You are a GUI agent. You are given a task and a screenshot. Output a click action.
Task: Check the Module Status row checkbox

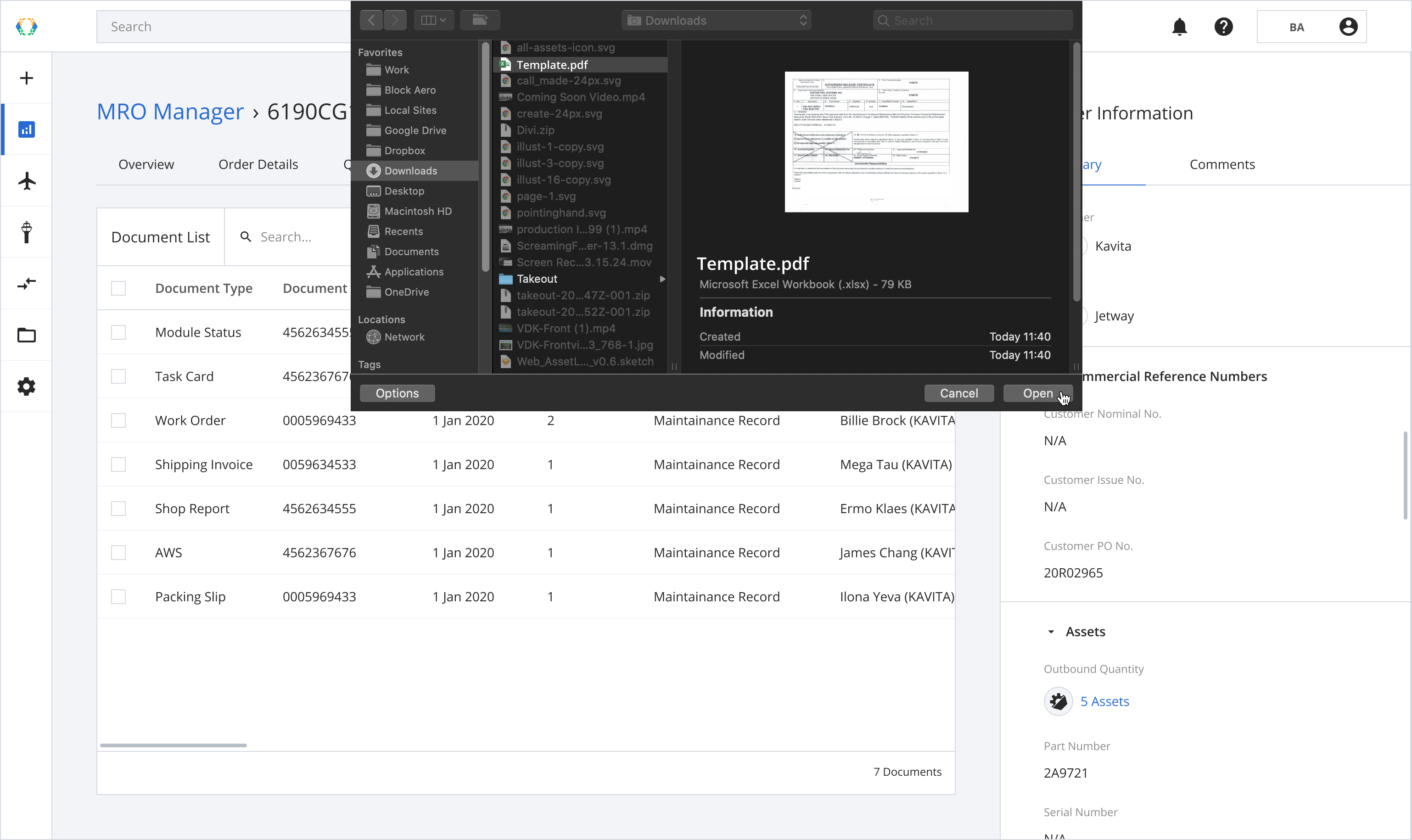[x=118, y=332]
